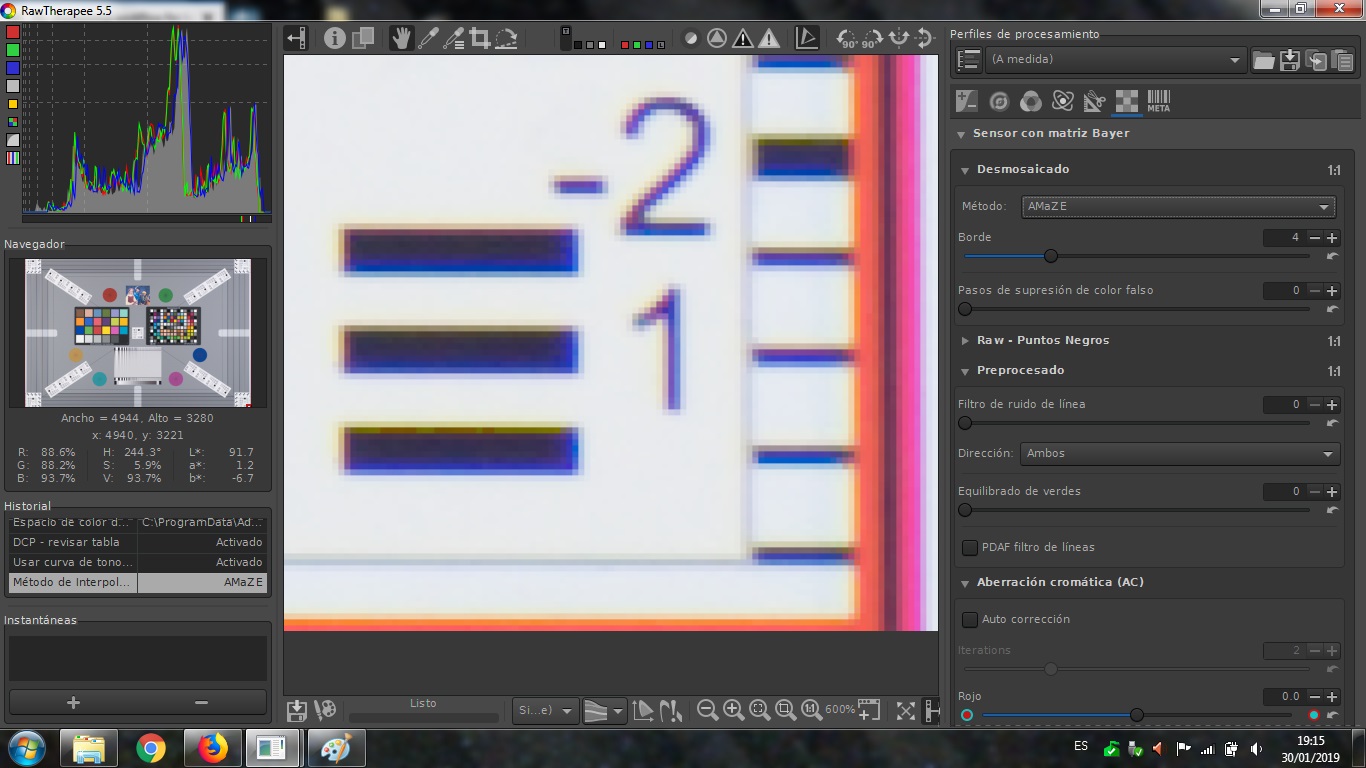Screen dimensions: 1366x768
Task: Click the Zoom in magnifier icon
Action: coord(733,710)
